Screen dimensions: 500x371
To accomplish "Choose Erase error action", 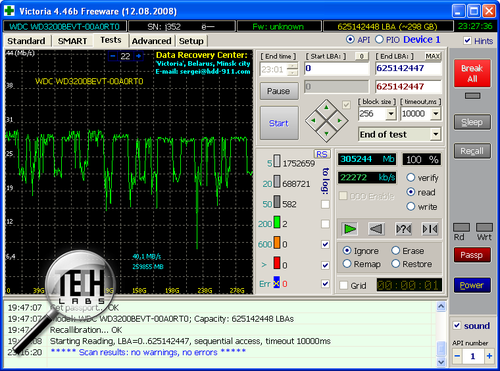I will tap(396, 250).
